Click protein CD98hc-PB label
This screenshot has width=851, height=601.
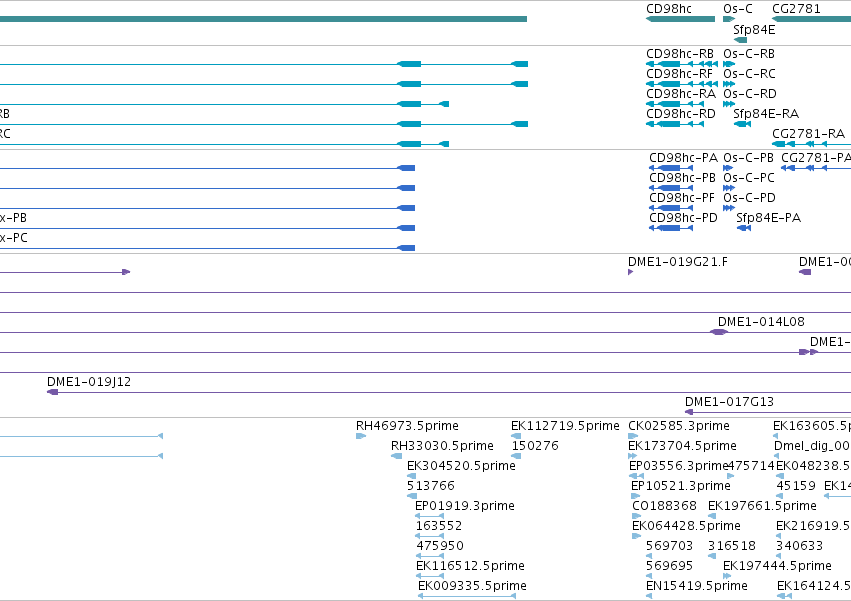[x=682, y=178]
